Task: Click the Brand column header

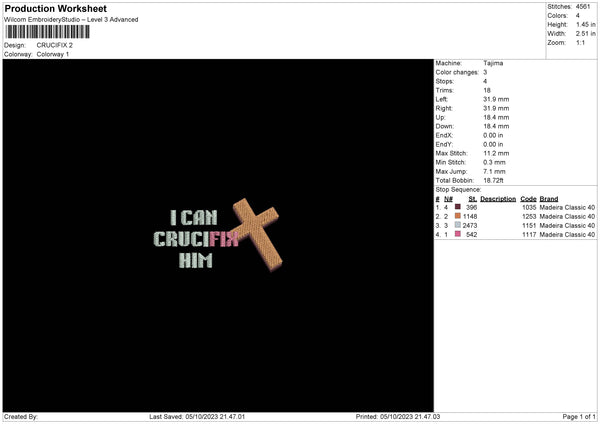Action: 549,199
